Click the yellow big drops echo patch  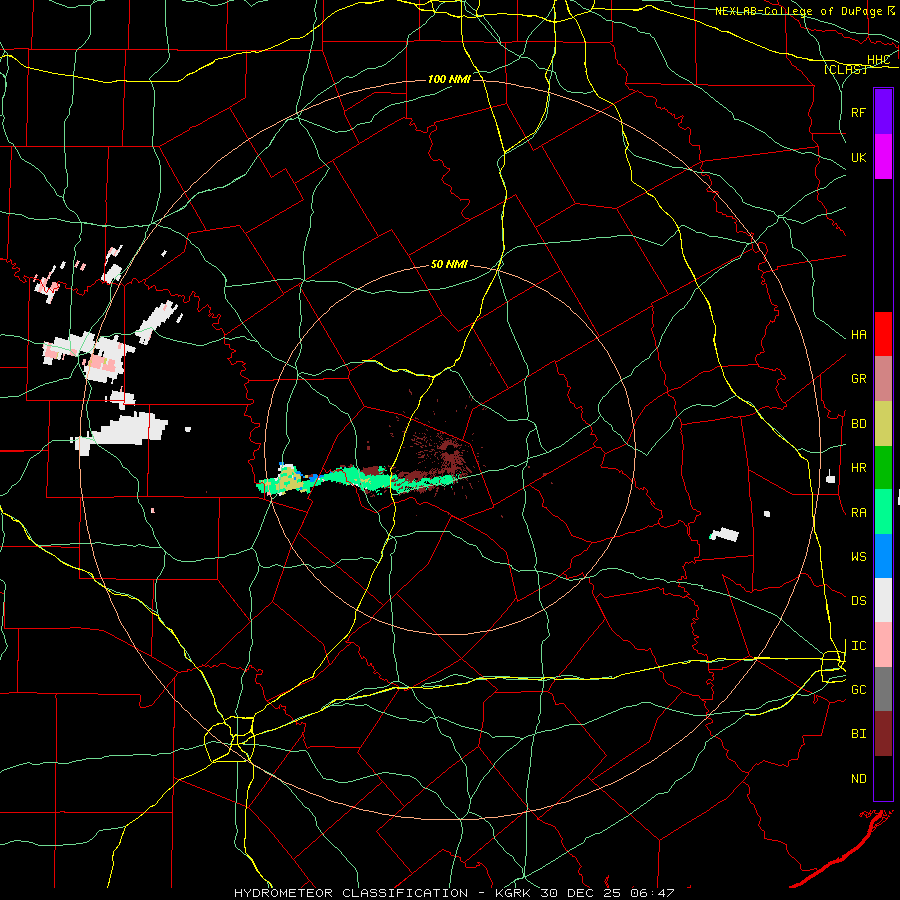coord(291,480)
